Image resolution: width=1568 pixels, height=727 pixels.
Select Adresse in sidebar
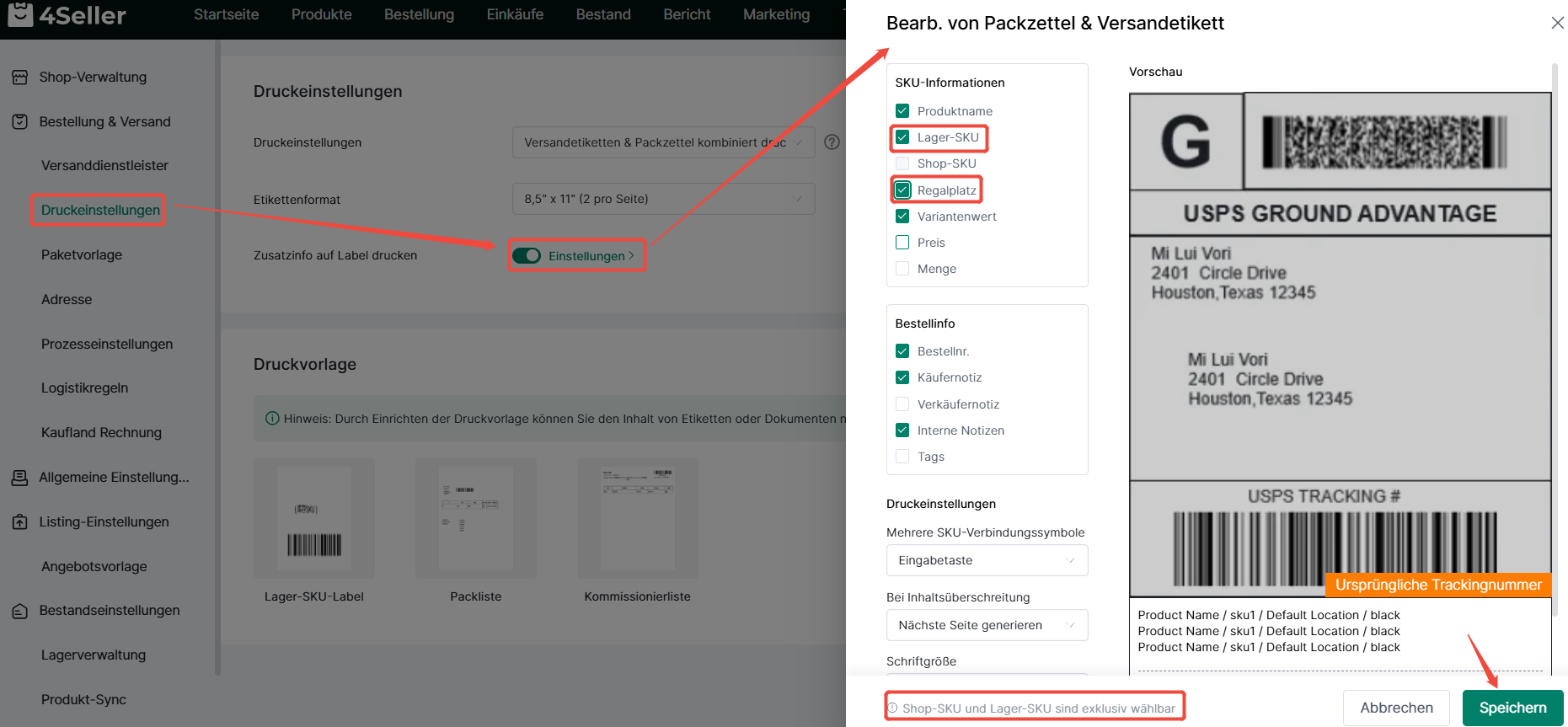coord(67,299)
